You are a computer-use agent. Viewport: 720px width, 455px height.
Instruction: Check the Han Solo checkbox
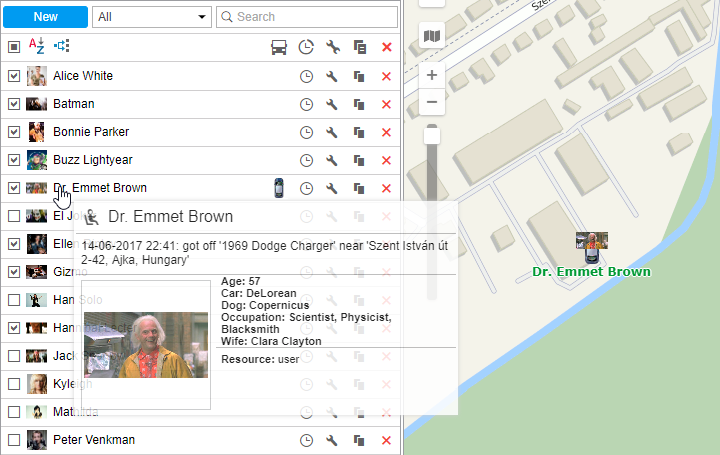pos(14,300)
